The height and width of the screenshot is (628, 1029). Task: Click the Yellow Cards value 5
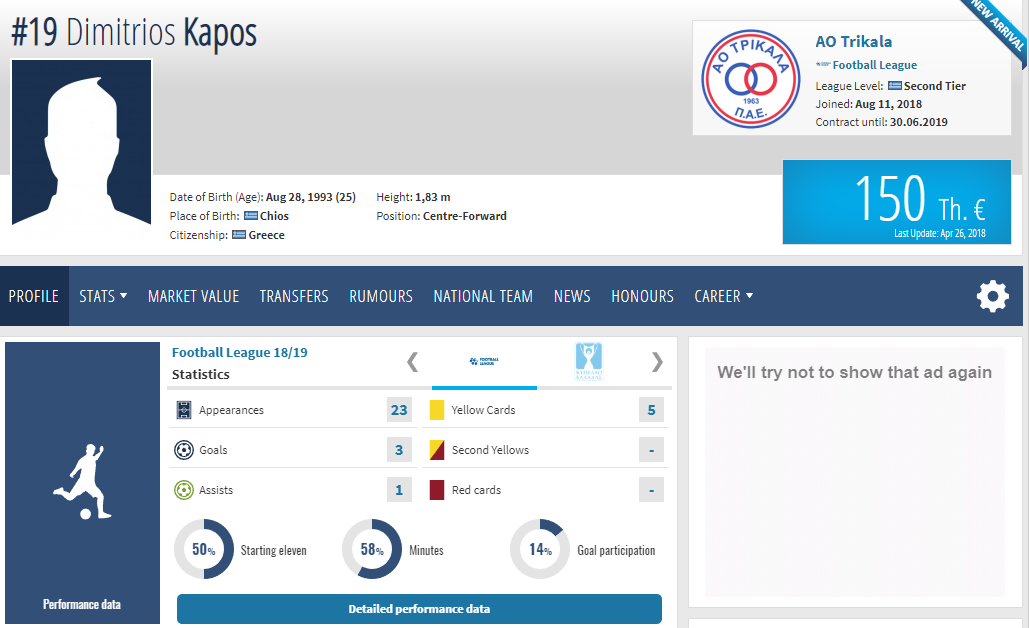click(x=651, y=410)
